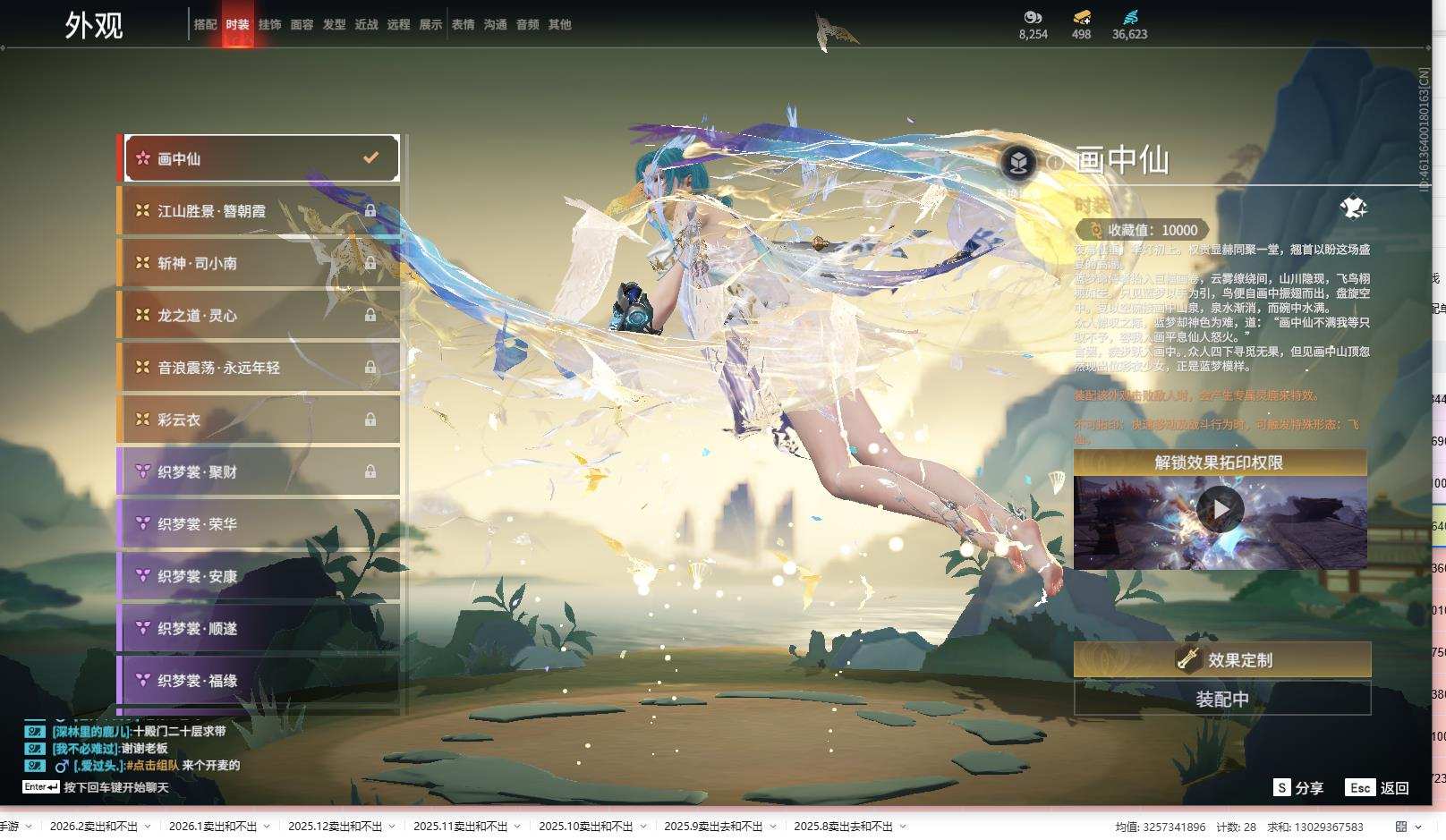The width and height of the screenshot is (1446, 840).
Task: Expand the 2025.12卖出和不出 sheet tab dropdown
Action: (x=392, y=827)
